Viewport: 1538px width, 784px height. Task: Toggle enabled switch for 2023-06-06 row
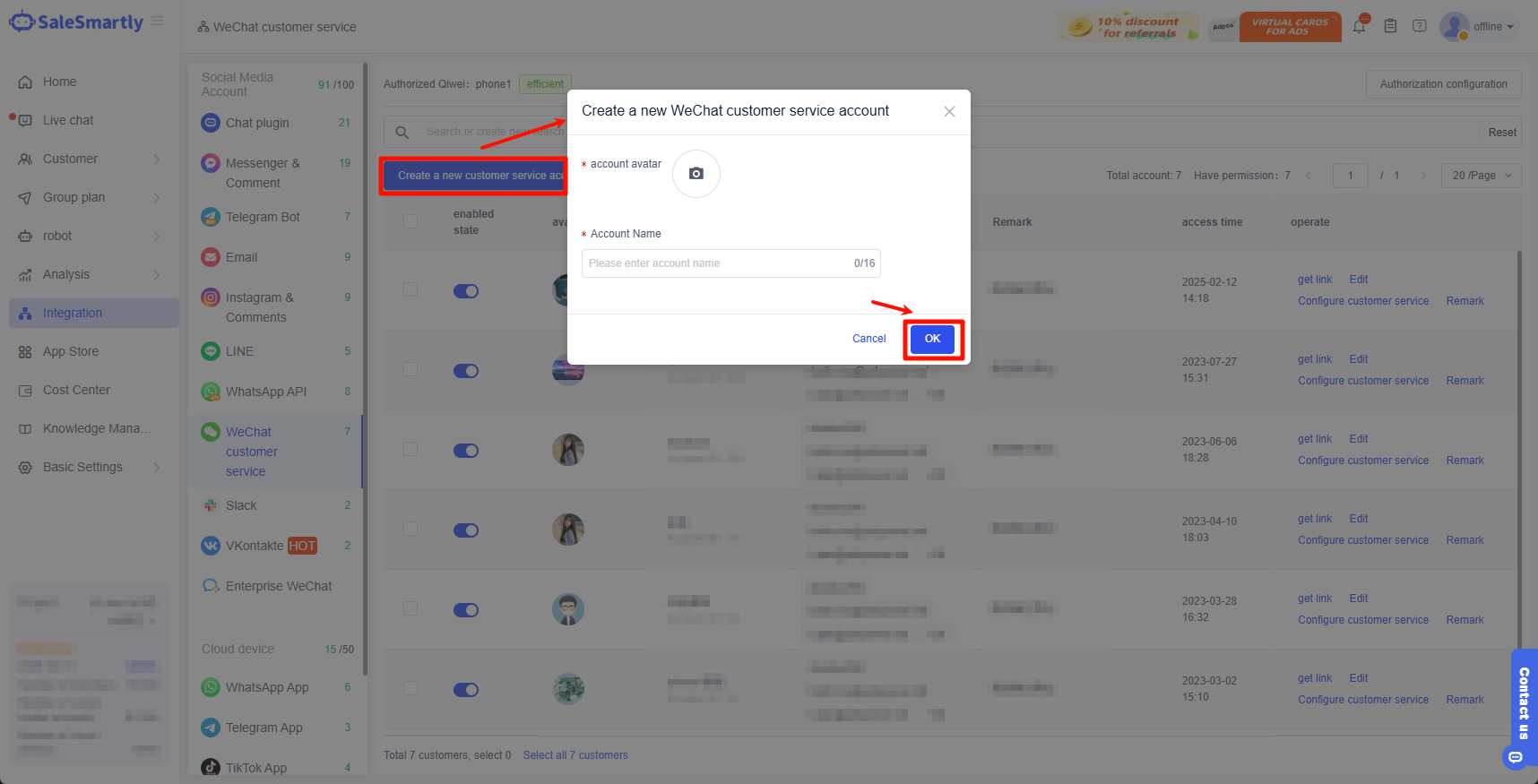pyautogui.click(x=466, y=451)
